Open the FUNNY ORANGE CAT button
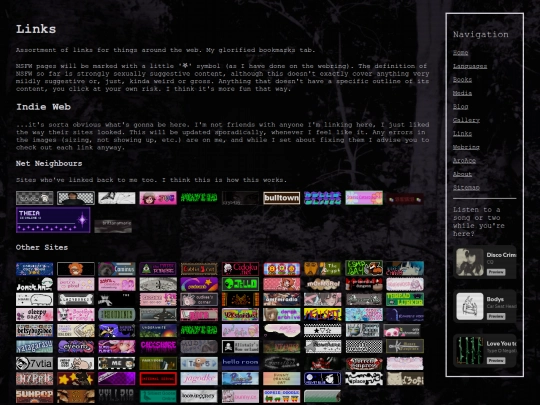 click(x=282, y=378)
